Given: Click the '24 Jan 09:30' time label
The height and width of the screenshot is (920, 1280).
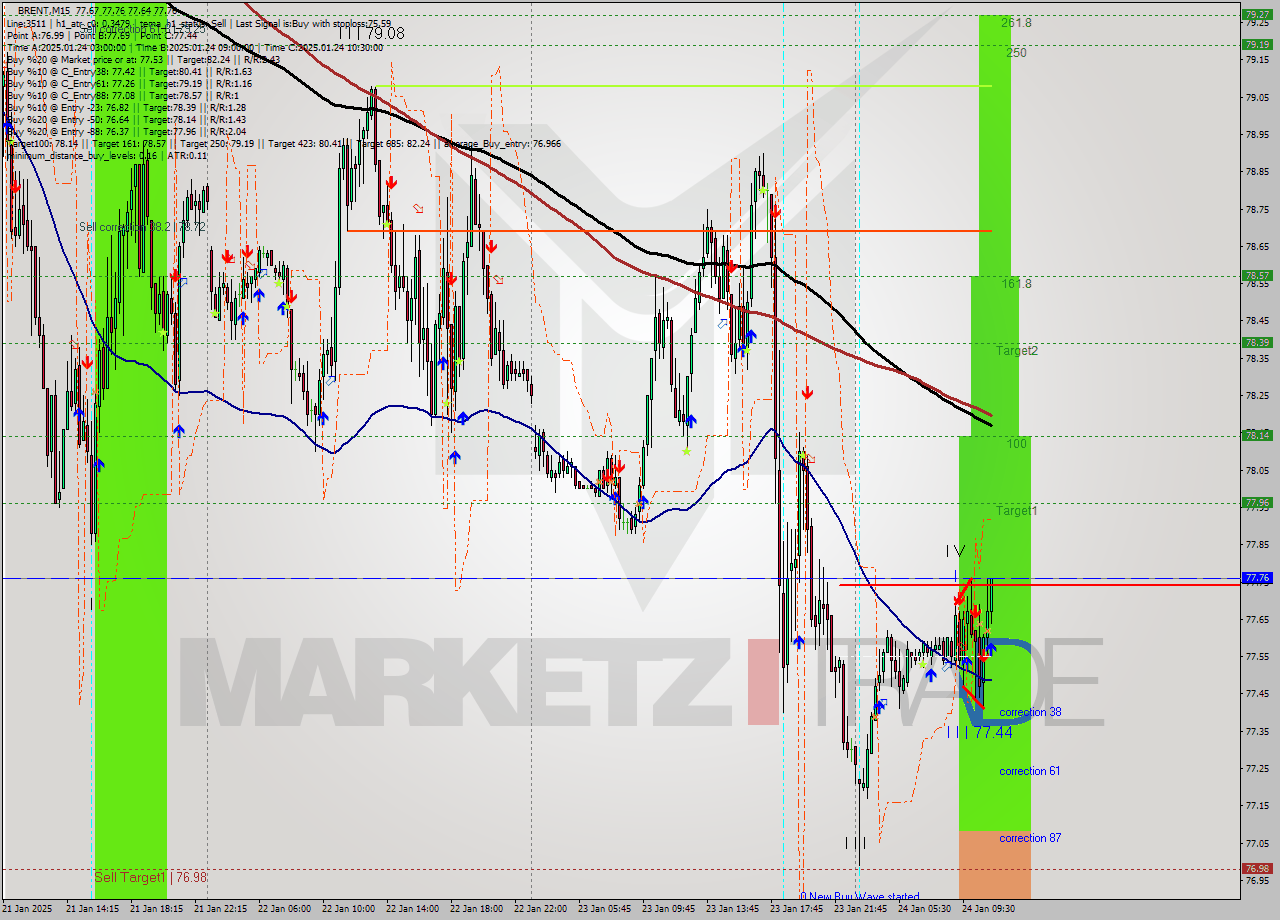Looking at the screenshot, I should coord(989,909).
